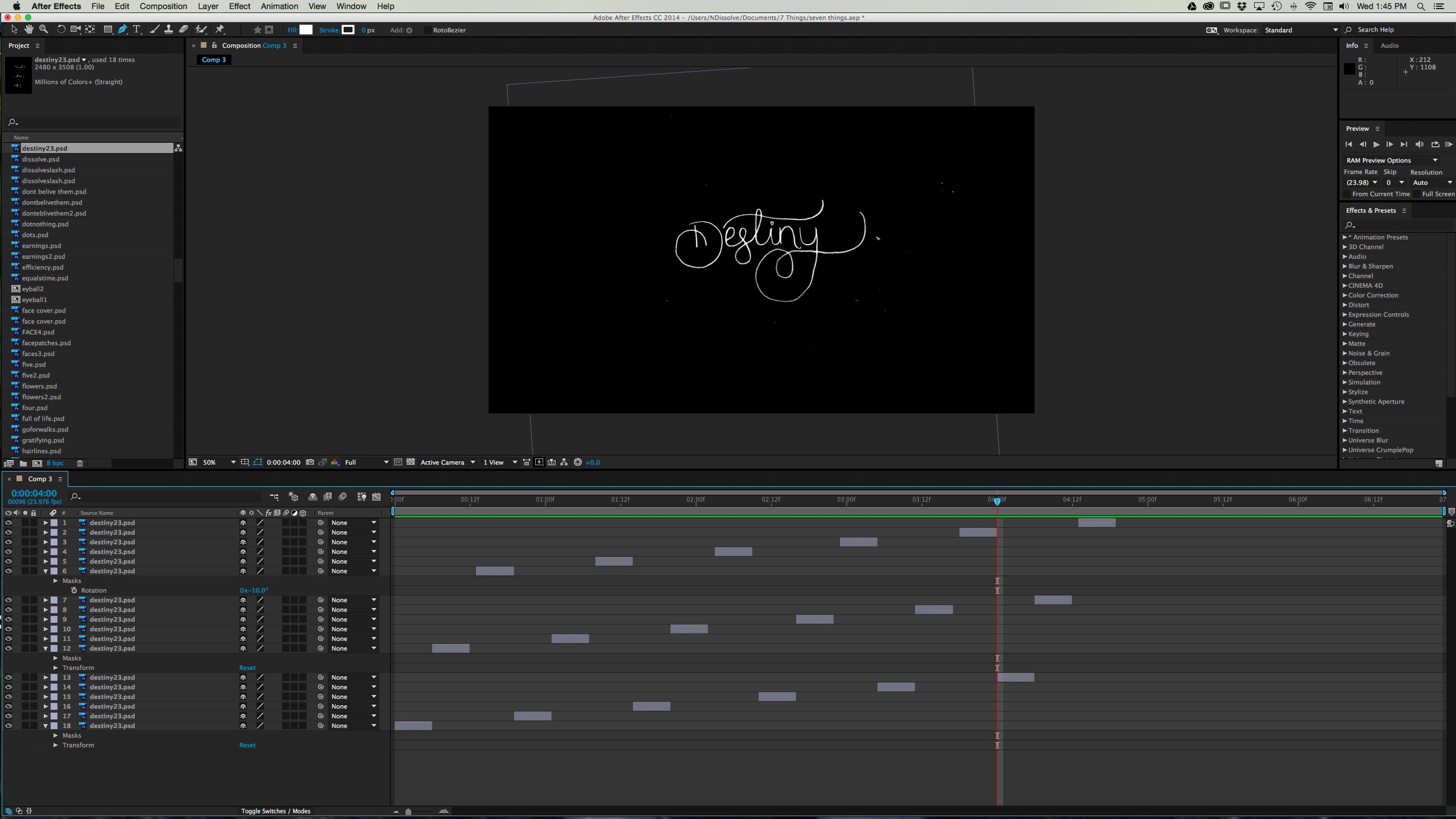1456x819 pixels.
Task: Open Show Channel RGB color menu icon
Action: tap(334, 462)
